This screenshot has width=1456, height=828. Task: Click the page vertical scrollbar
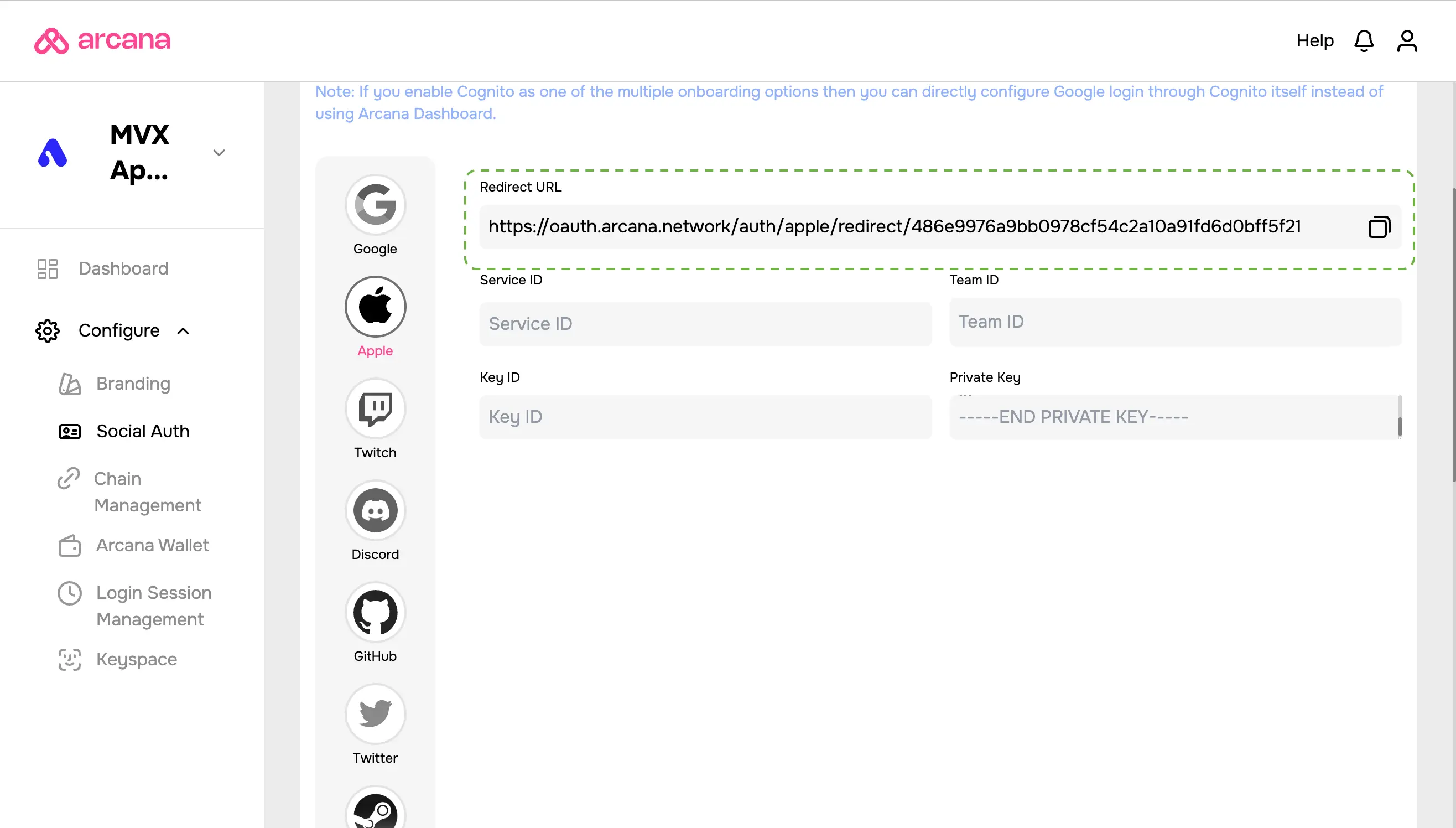1454,335
